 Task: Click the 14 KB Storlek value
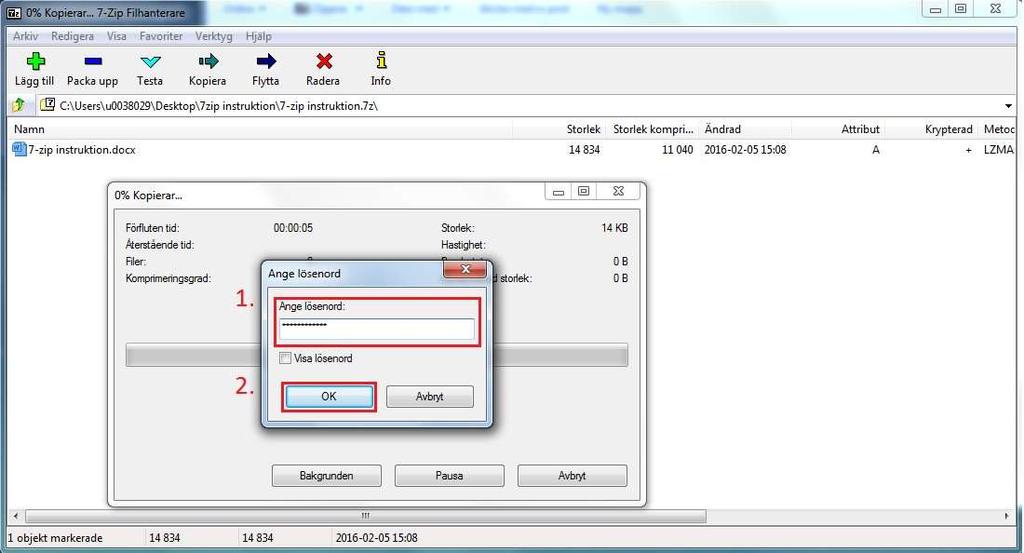(x=615, y=228)
